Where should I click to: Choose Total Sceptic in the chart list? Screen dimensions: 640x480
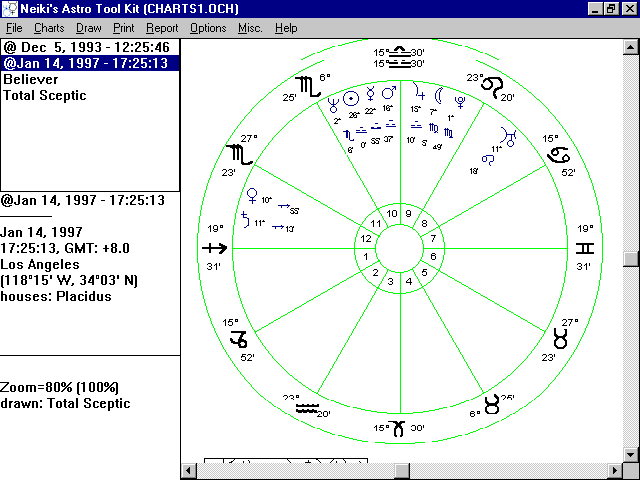point(44,95)
